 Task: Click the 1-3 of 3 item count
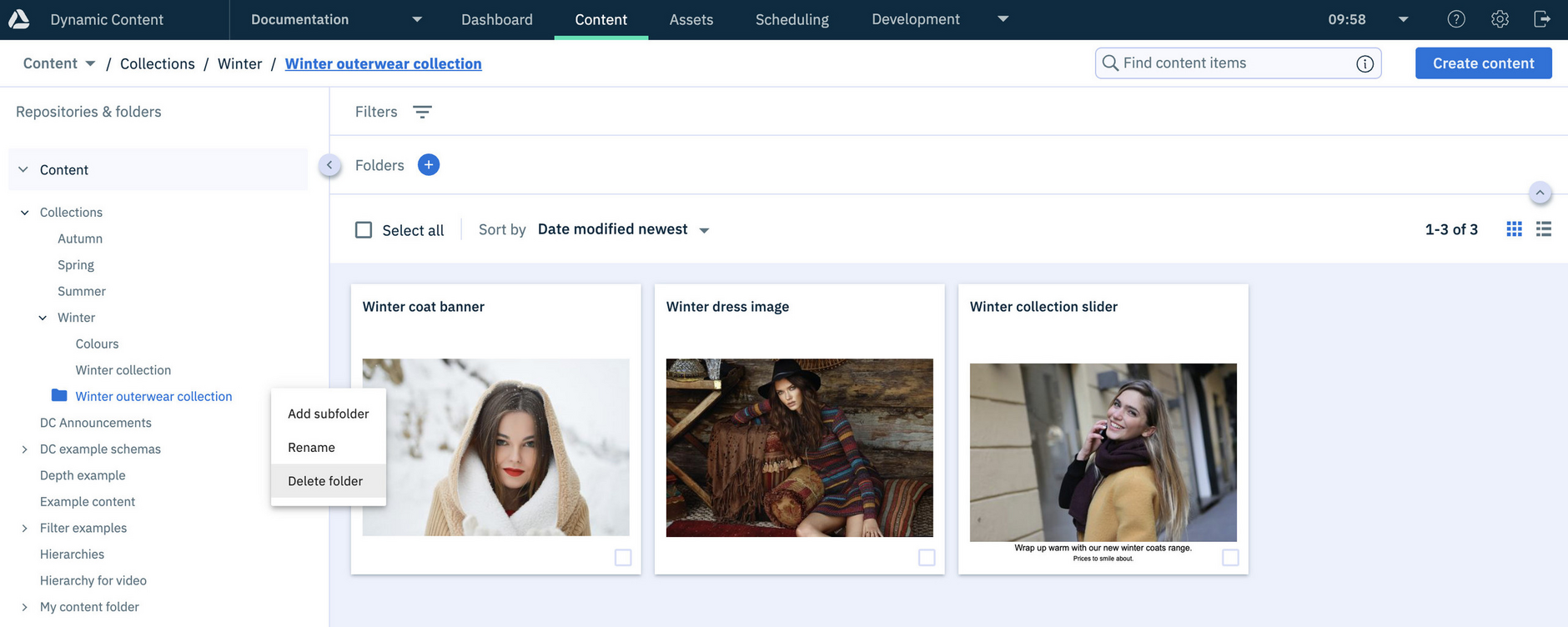click(x=1451, y=229)
